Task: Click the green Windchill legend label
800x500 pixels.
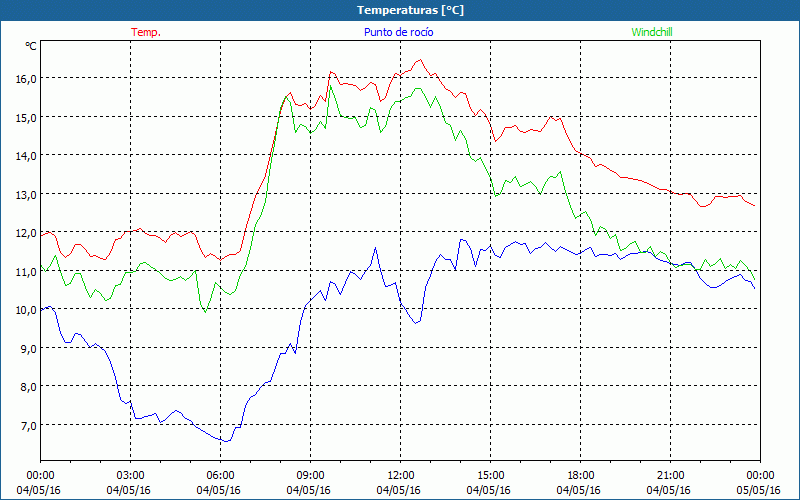Action: (x=652, y=32)
